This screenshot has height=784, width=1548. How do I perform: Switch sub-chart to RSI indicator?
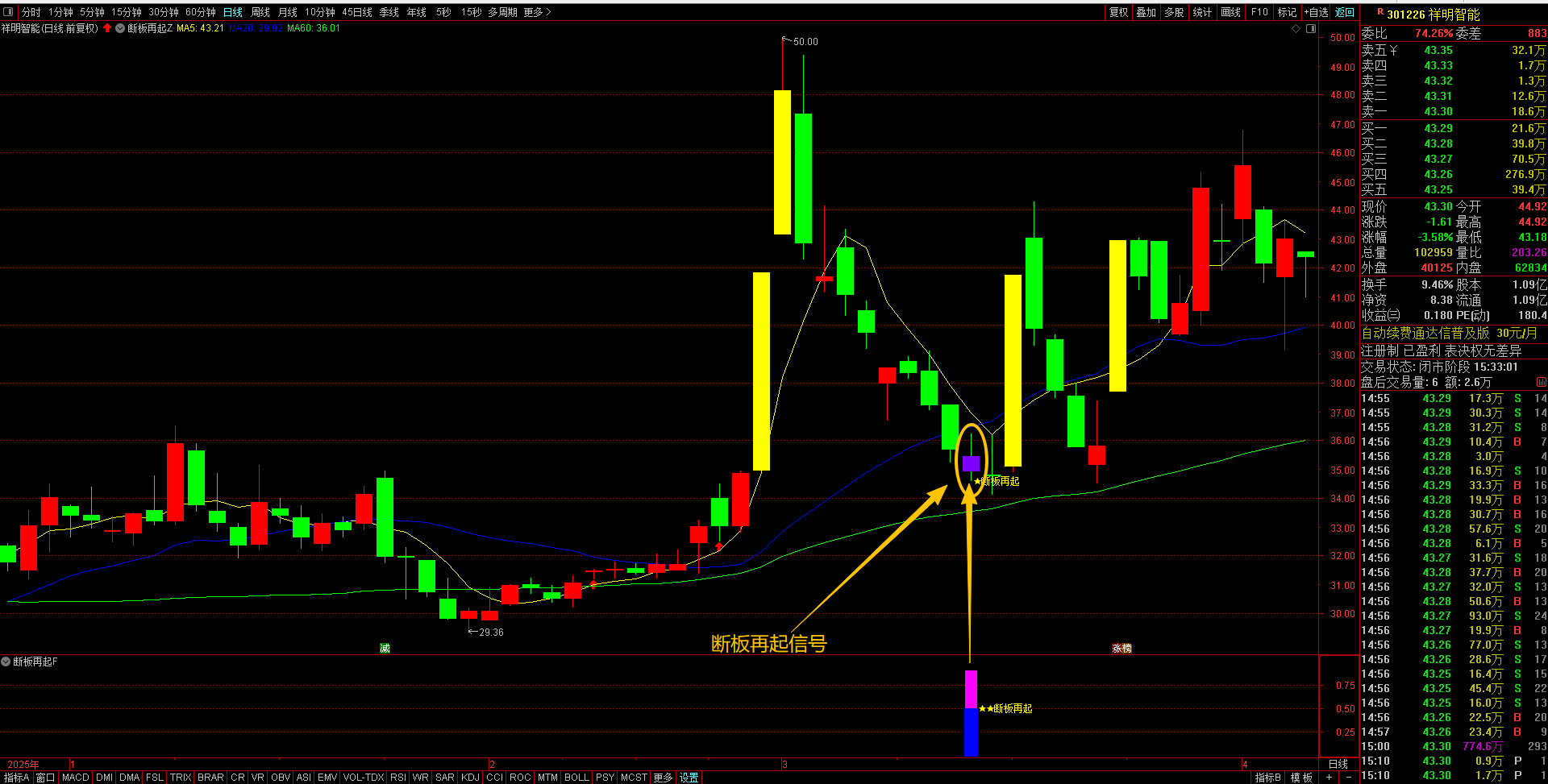click(x=398, y=778)
